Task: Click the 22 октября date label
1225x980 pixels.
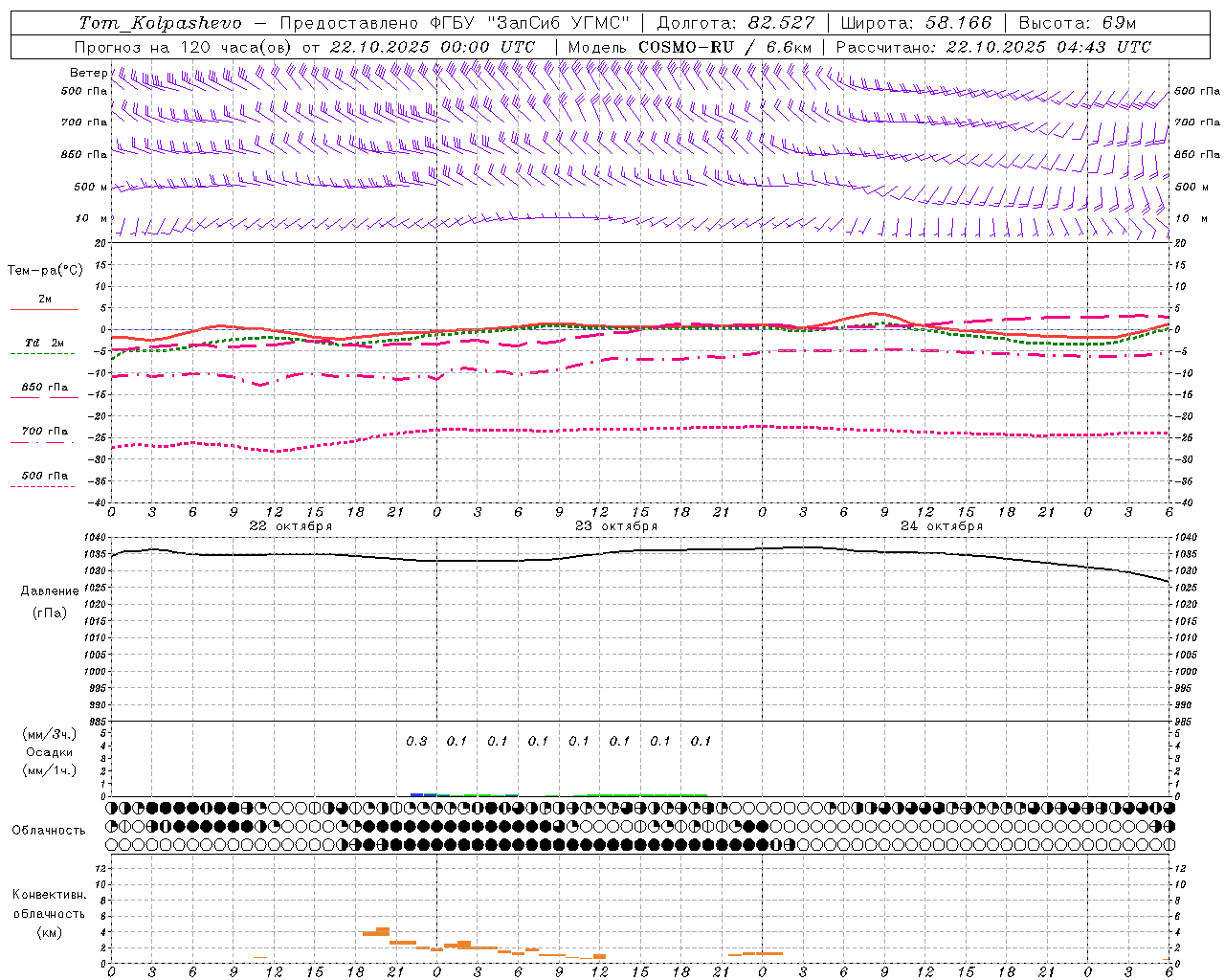Action: click(x=291, y=526)
